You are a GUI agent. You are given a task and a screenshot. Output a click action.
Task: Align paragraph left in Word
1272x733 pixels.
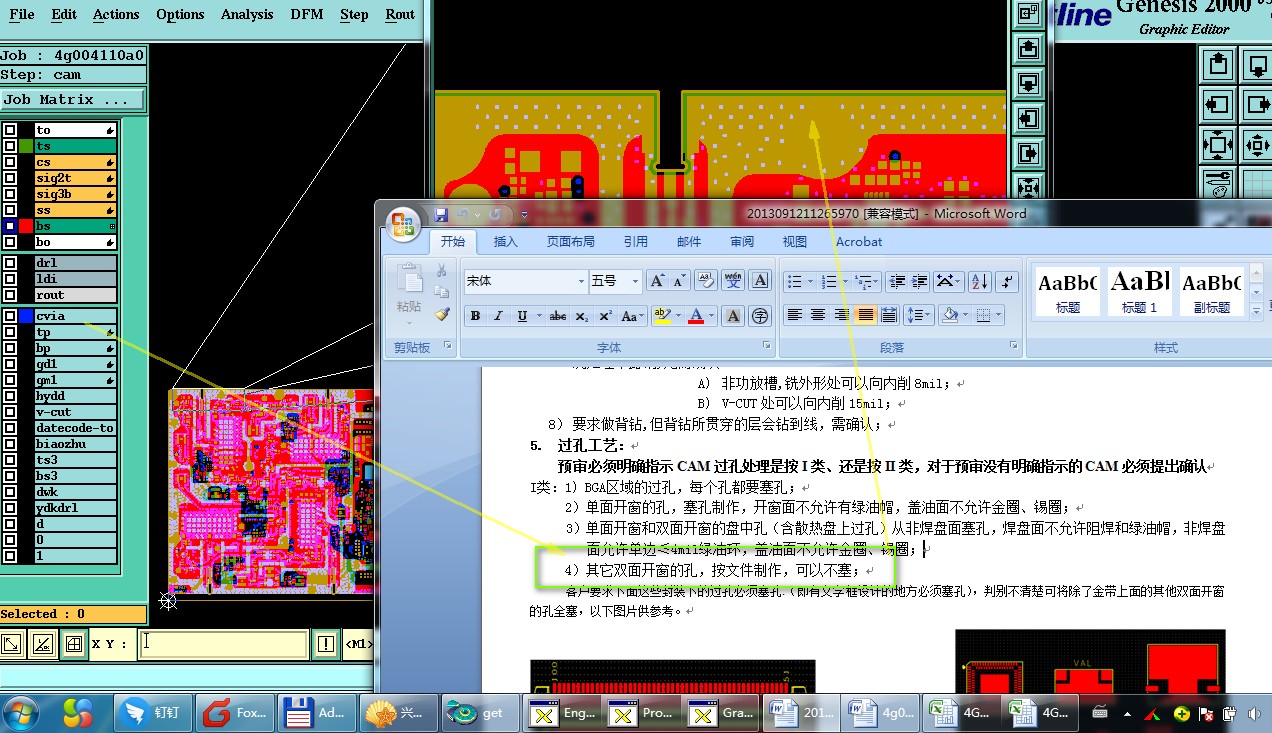[x=794, y=316]
